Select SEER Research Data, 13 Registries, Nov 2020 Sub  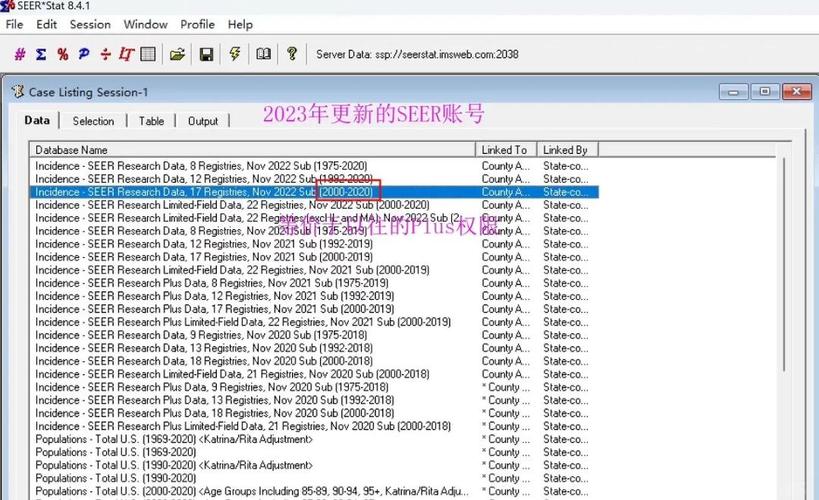click(x=204, y=348)
